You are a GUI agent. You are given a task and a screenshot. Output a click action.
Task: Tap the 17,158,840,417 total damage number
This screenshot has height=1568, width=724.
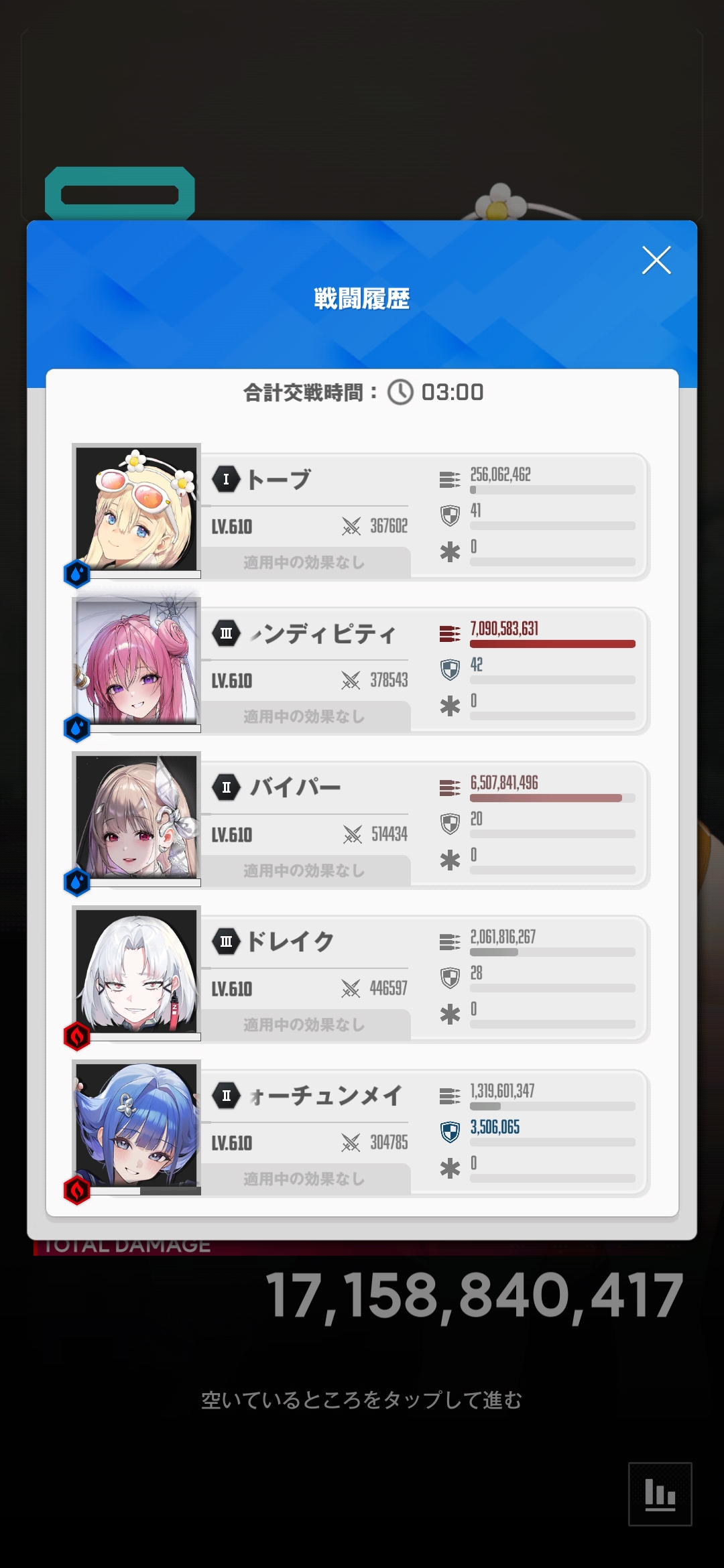(475, 1295)
